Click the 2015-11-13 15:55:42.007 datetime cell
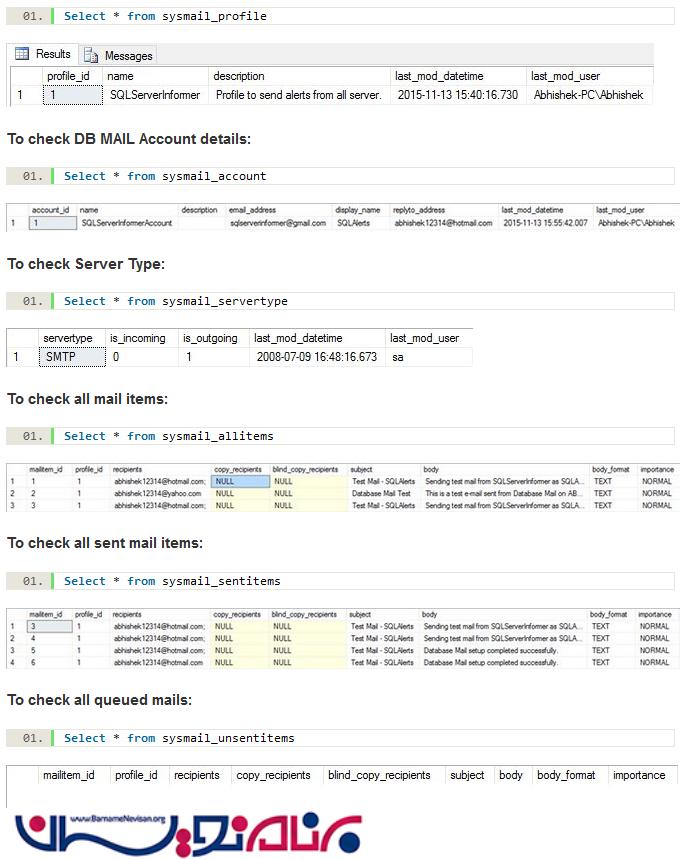This screenshot has height=859, width=680. (546, 223)
